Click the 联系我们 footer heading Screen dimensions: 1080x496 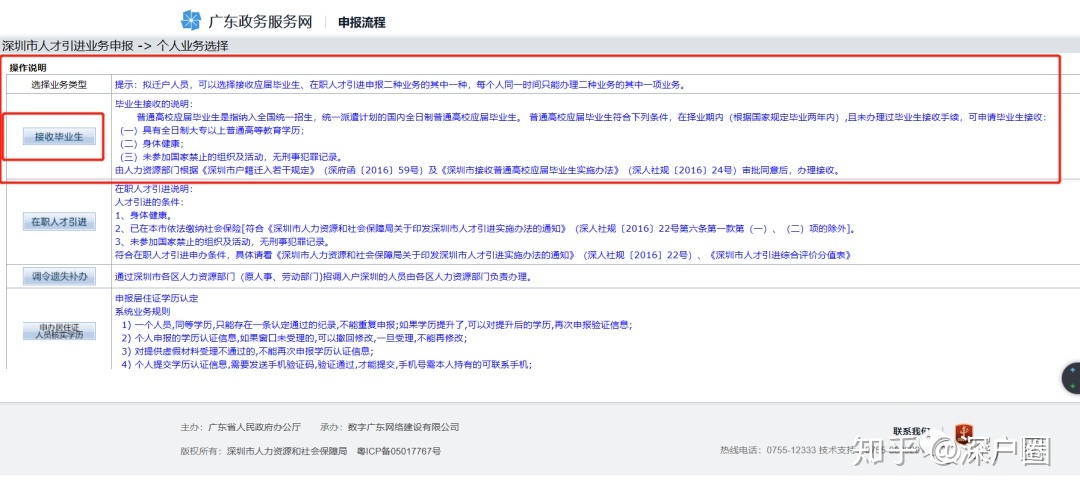pos(912,431)
